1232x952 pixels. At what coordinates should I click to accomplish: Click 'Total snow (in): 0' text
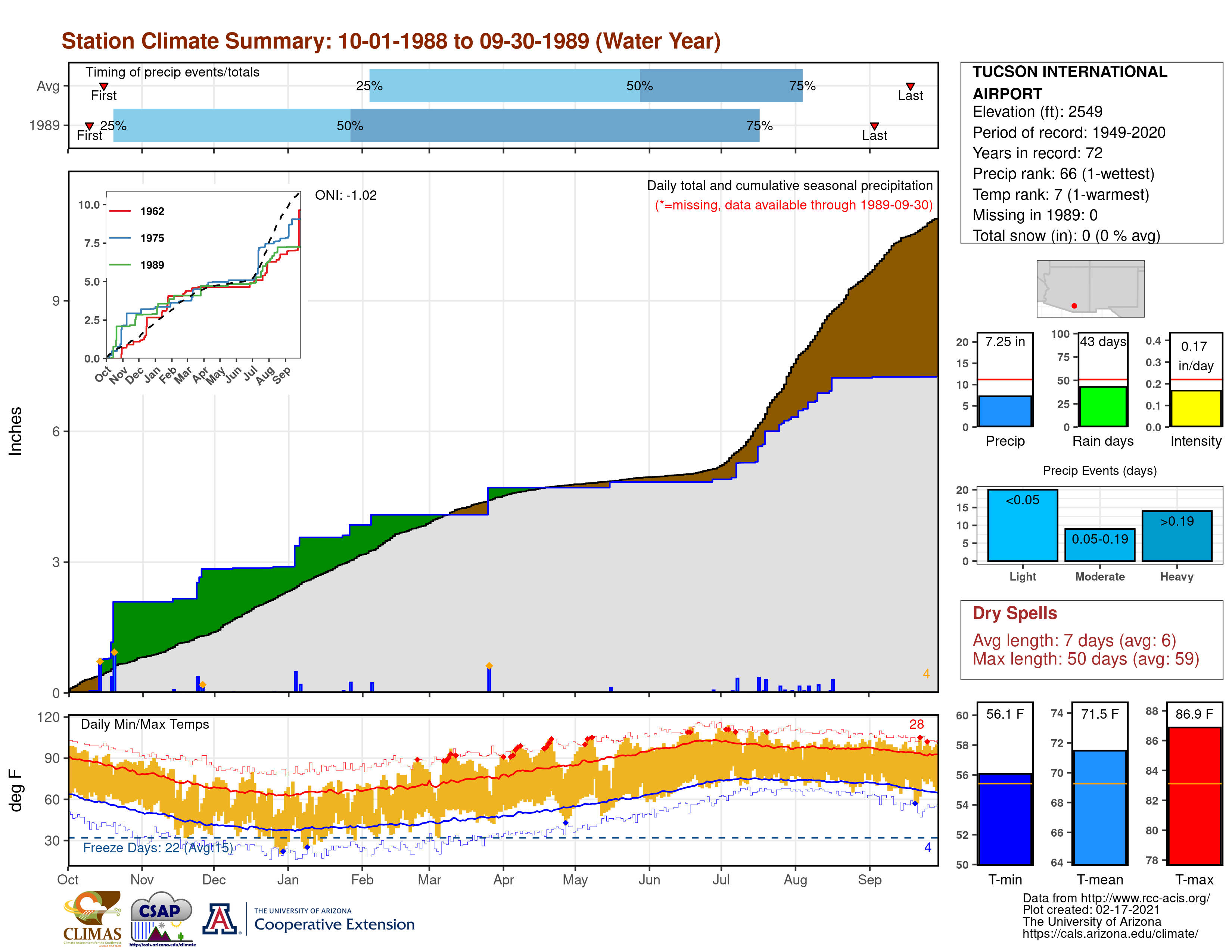(1031, 236)
